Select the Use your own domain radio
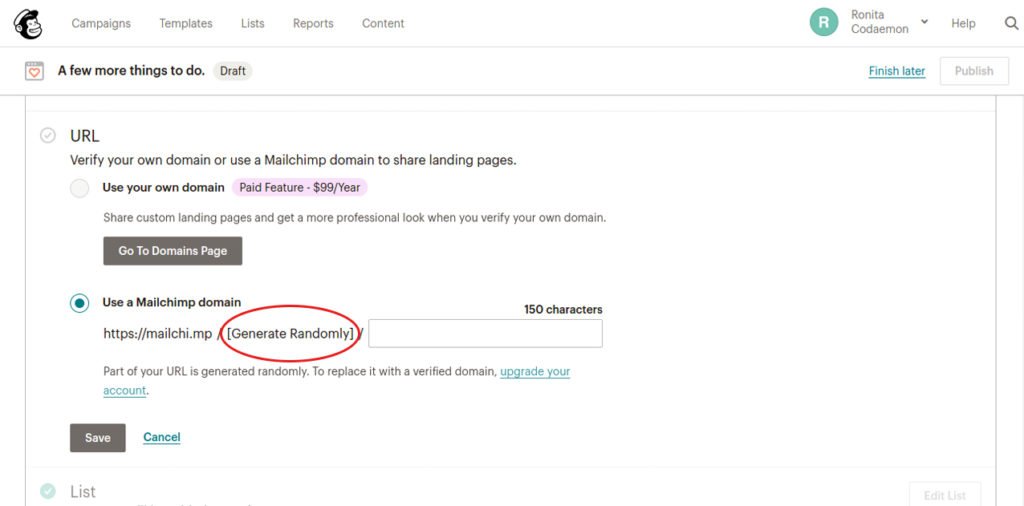 coord(80,189)
